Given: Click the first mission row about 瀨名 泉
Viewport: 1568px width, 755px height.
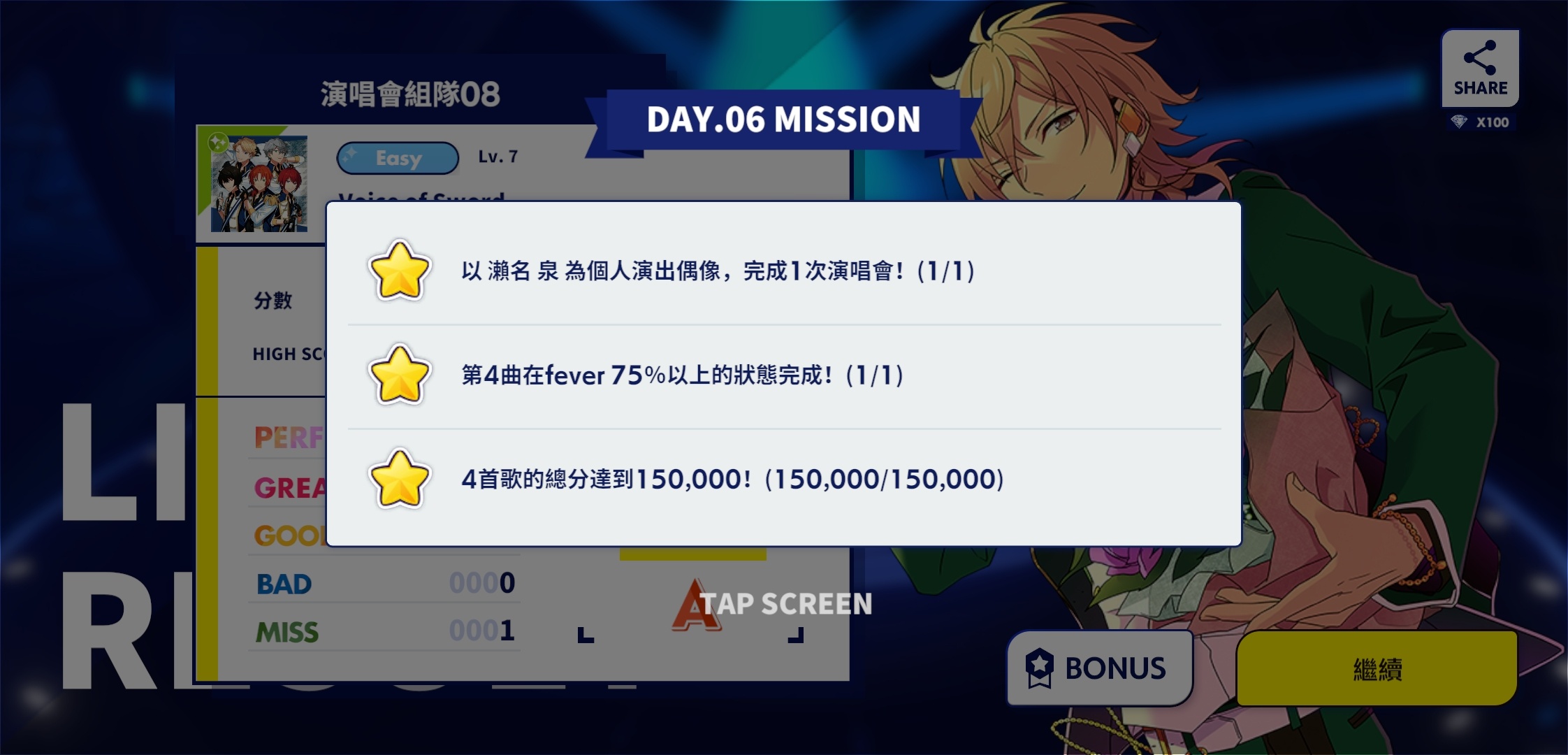Looking at the screenshot, I should pyautogui.click(x=784, y=271).
